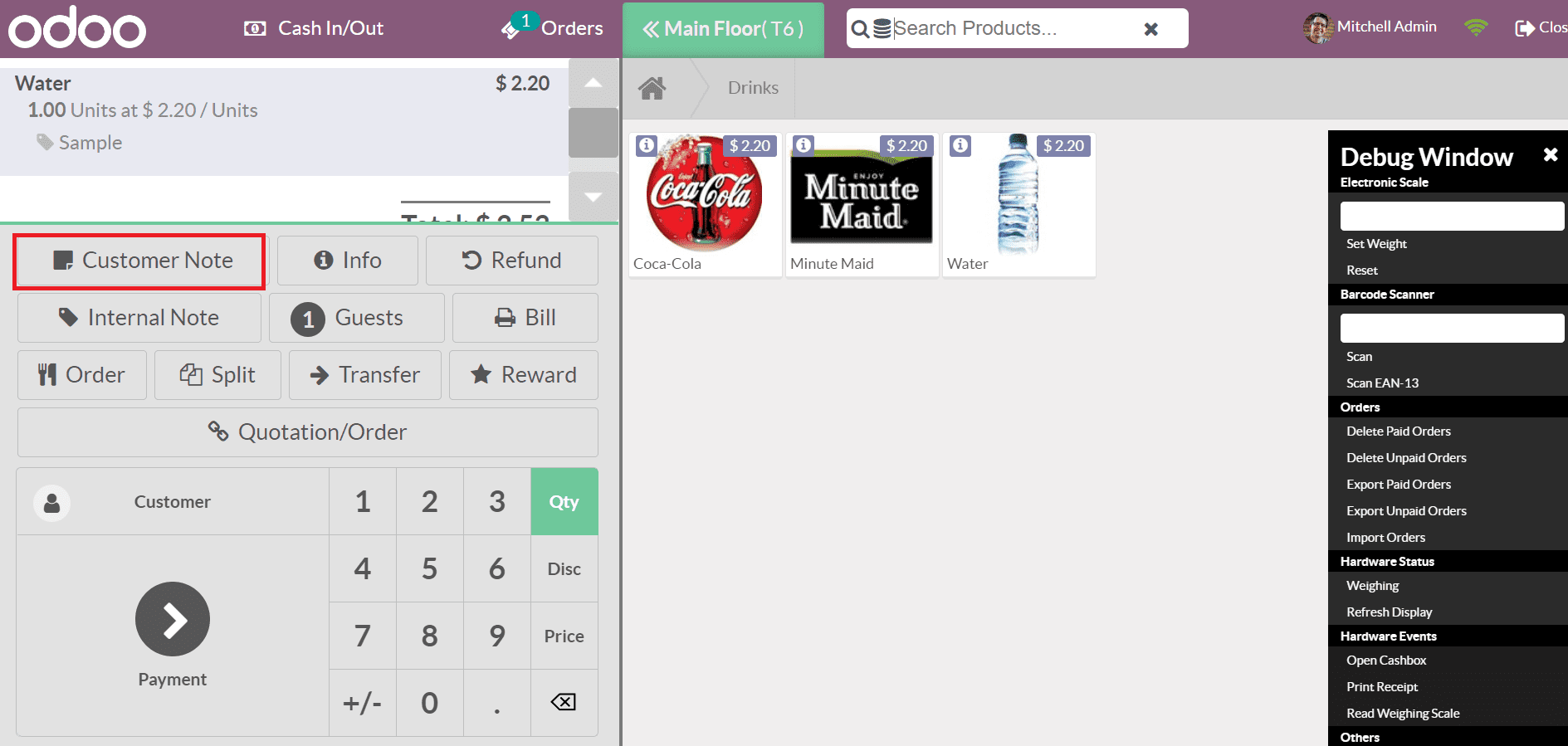The width and height of the screenshot is (1568, 746).
Task: Go to home category icon
Action: pos(652,88)
